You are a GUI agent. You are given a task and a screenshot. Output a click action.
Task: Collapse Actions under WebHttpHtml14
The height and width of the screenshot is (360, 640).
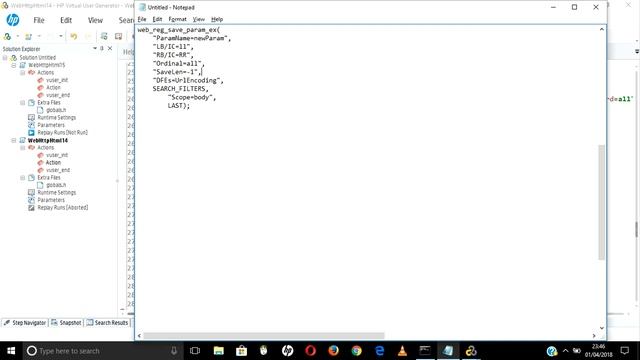click(x=22, y=147)
